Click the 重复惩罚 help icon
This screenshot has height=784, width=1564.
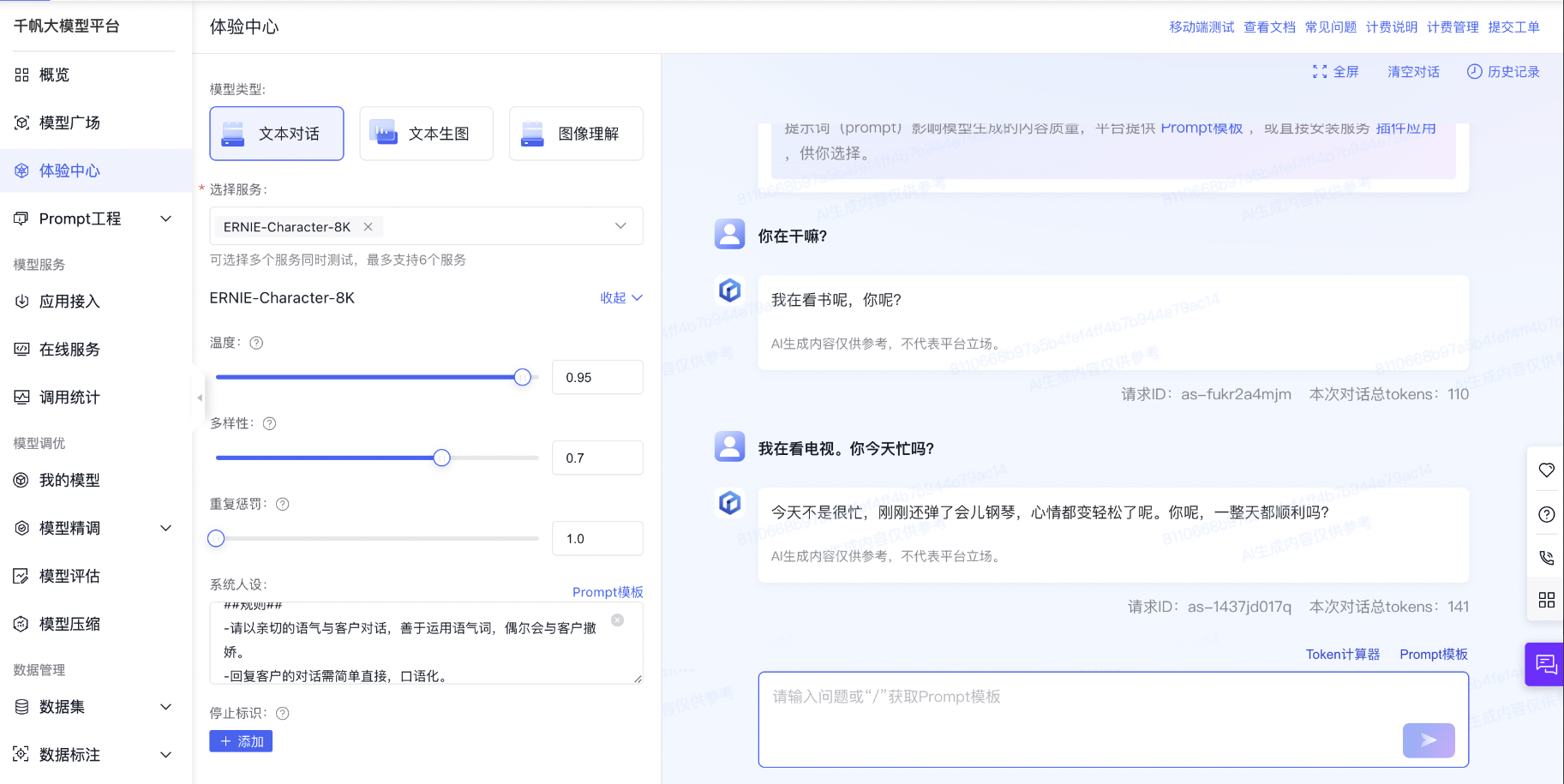[283, 504]
